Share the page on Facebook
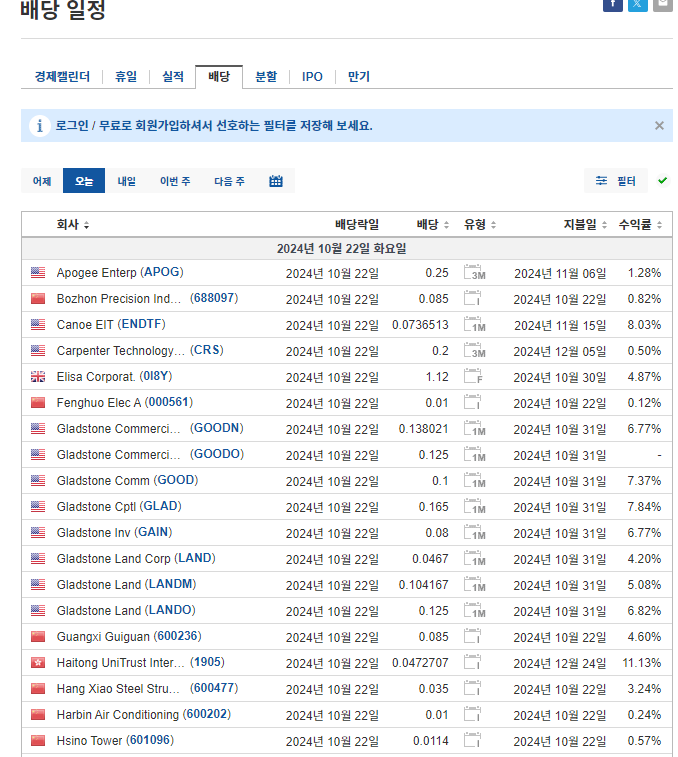The height and width of the screenshot is (757, 678). point(612,4)
